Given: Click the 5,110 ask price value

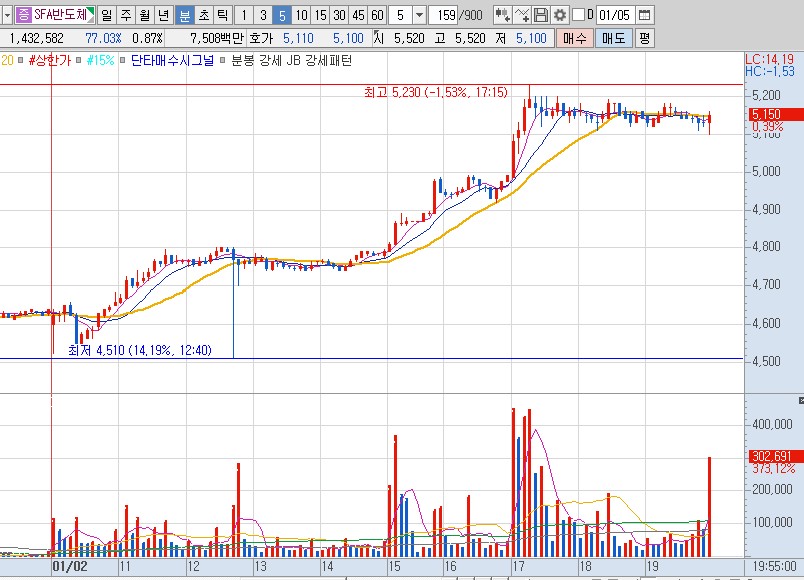Looking at the screenshot, I should click(x=298, y=38).
